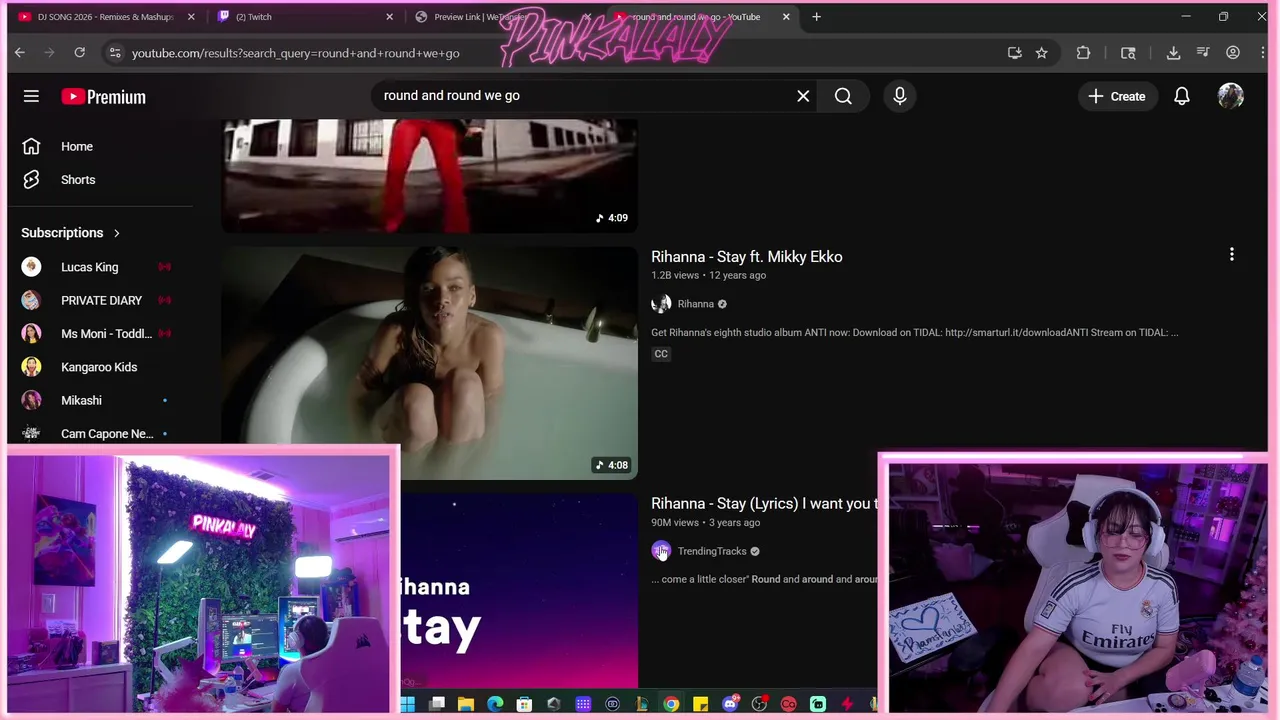Start voice search with microphone icon
The height and width of the screenshot is (720, 1280).
click(x=899, y=96)
